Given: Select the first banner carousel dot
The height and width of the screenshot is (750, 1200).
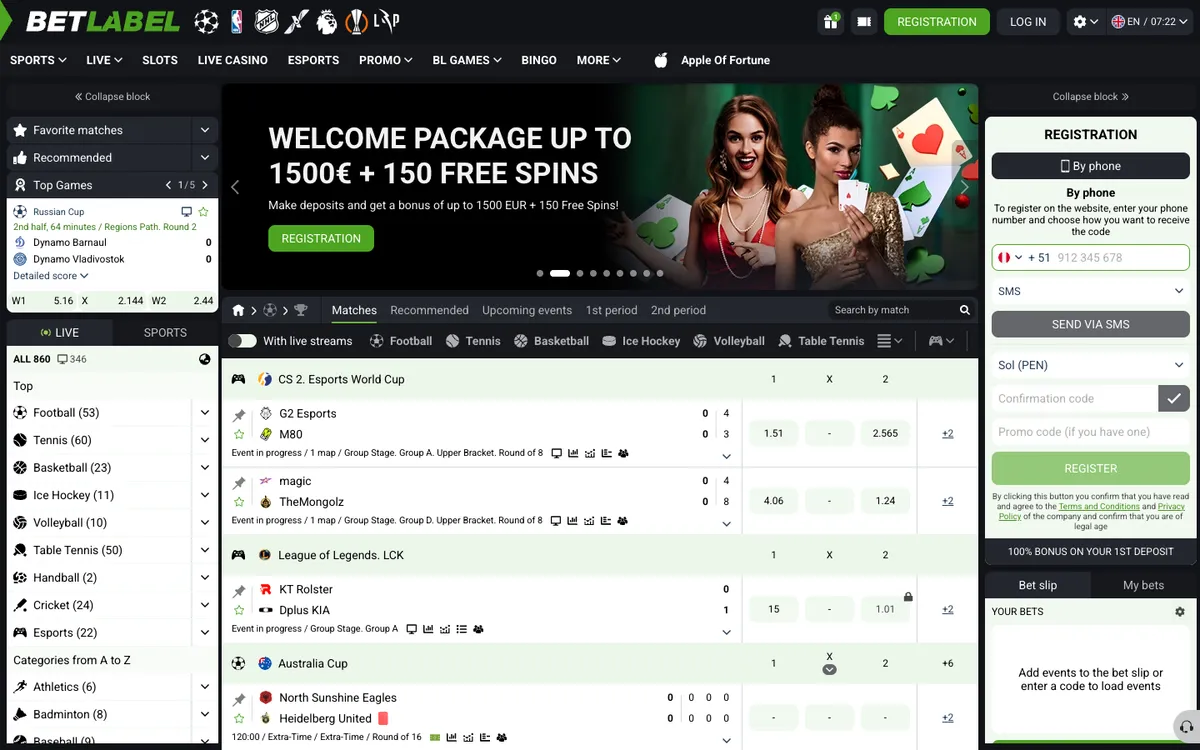Looking at the screenshot, I should 540,273.
